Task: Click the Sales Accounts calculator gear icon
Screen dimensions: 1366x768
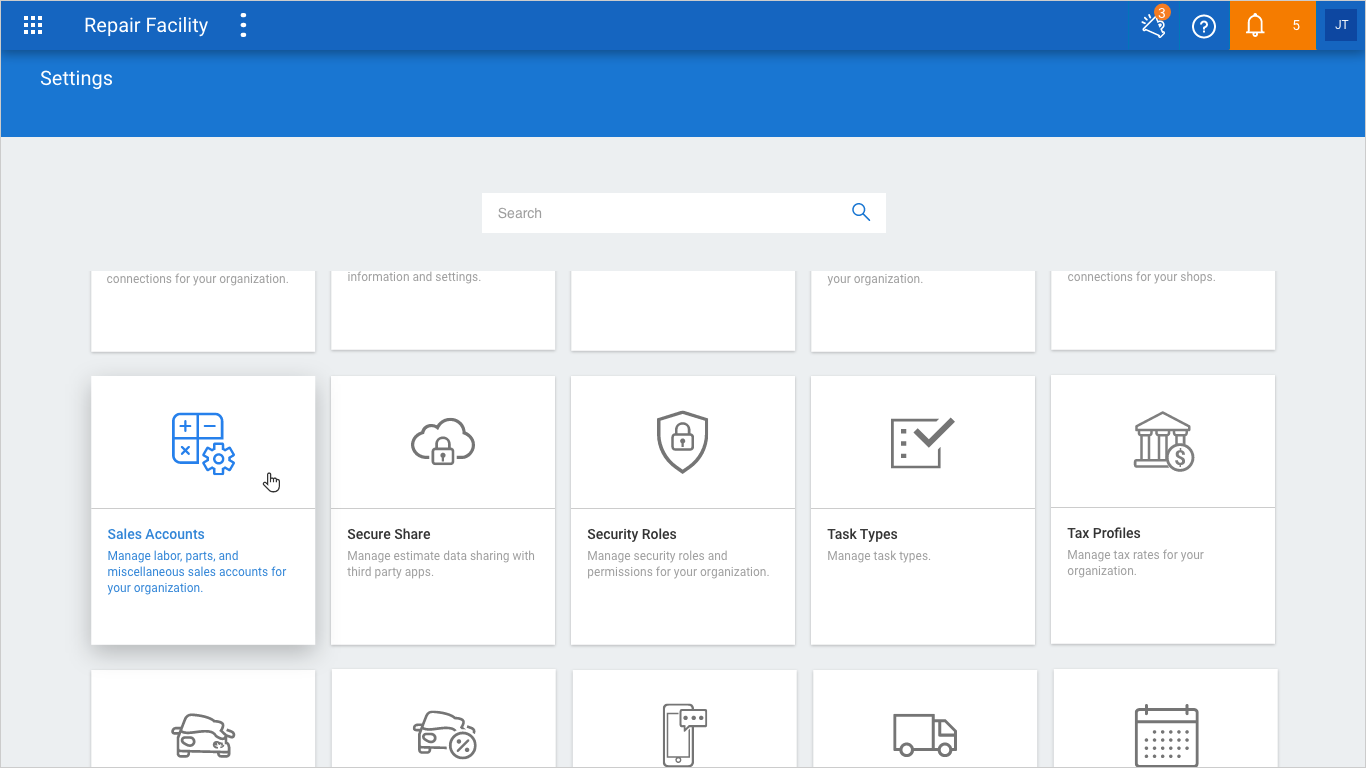Action: pyautogui.click(x=203, y=443)
